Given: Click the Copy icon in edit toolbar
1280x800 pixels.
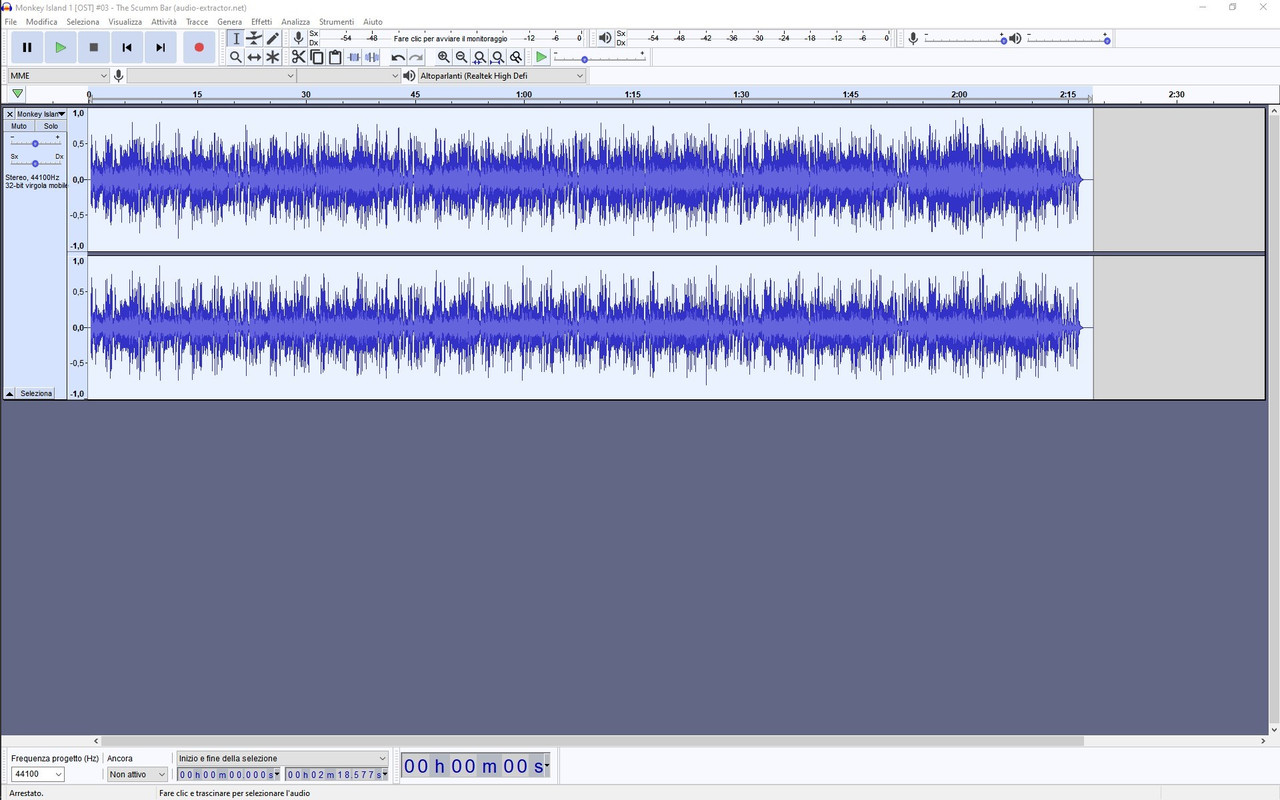Looking at the screenshot, I should [x=317, y=57].
